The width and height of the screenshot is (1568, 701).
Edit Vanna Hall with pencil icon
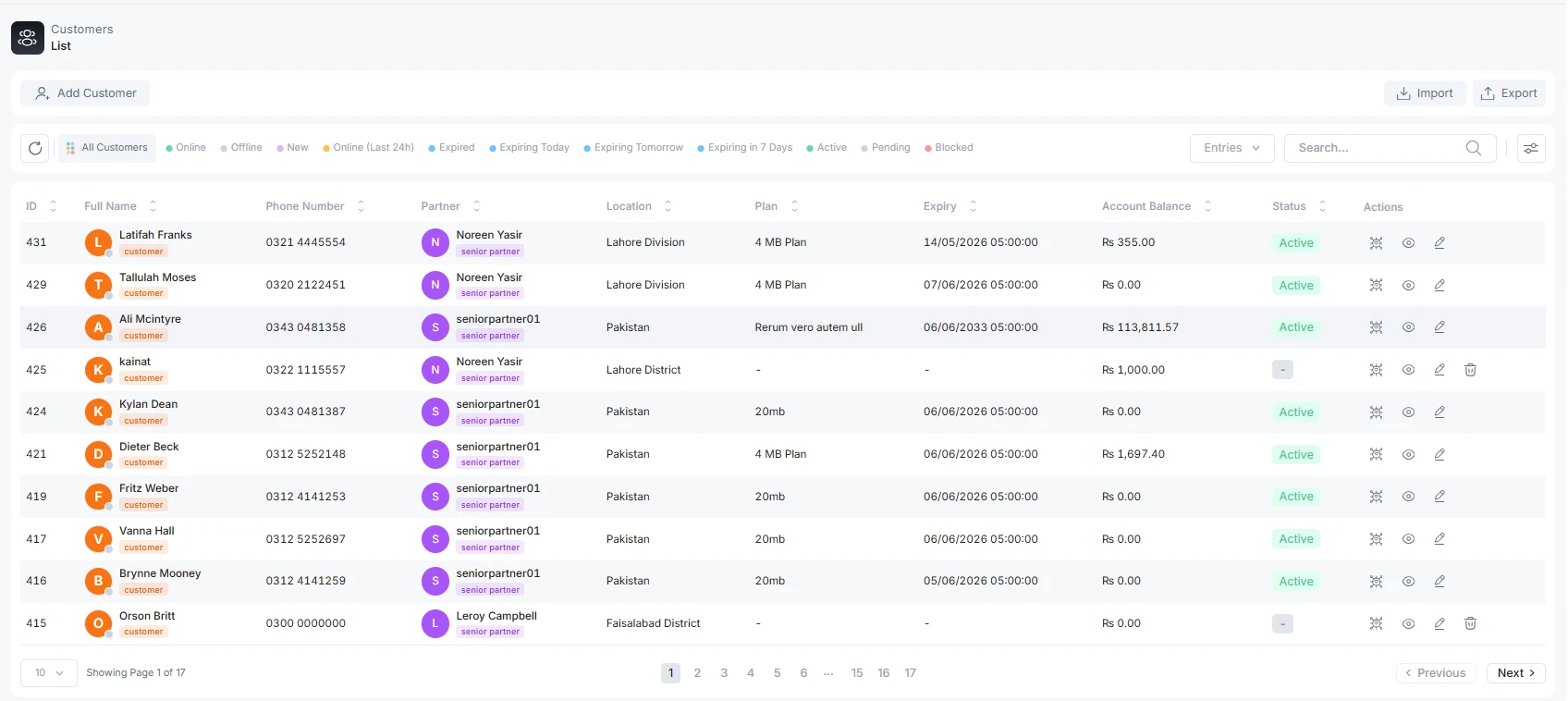coord(1439,539)
